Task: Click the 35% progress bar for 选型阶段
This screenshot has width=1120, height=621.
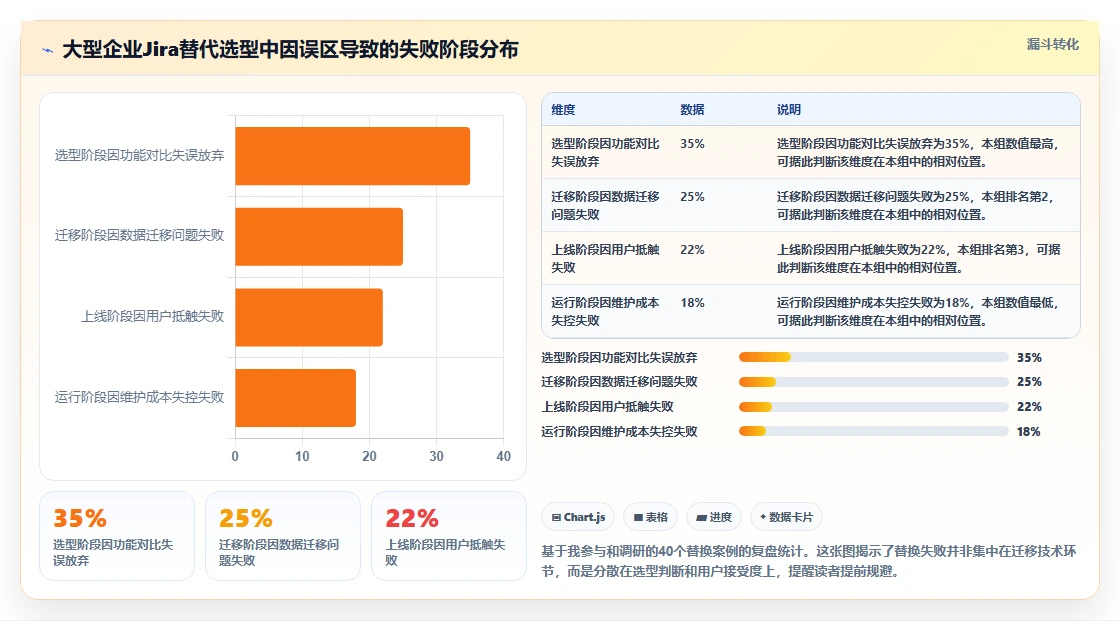Action: (874, 357)
